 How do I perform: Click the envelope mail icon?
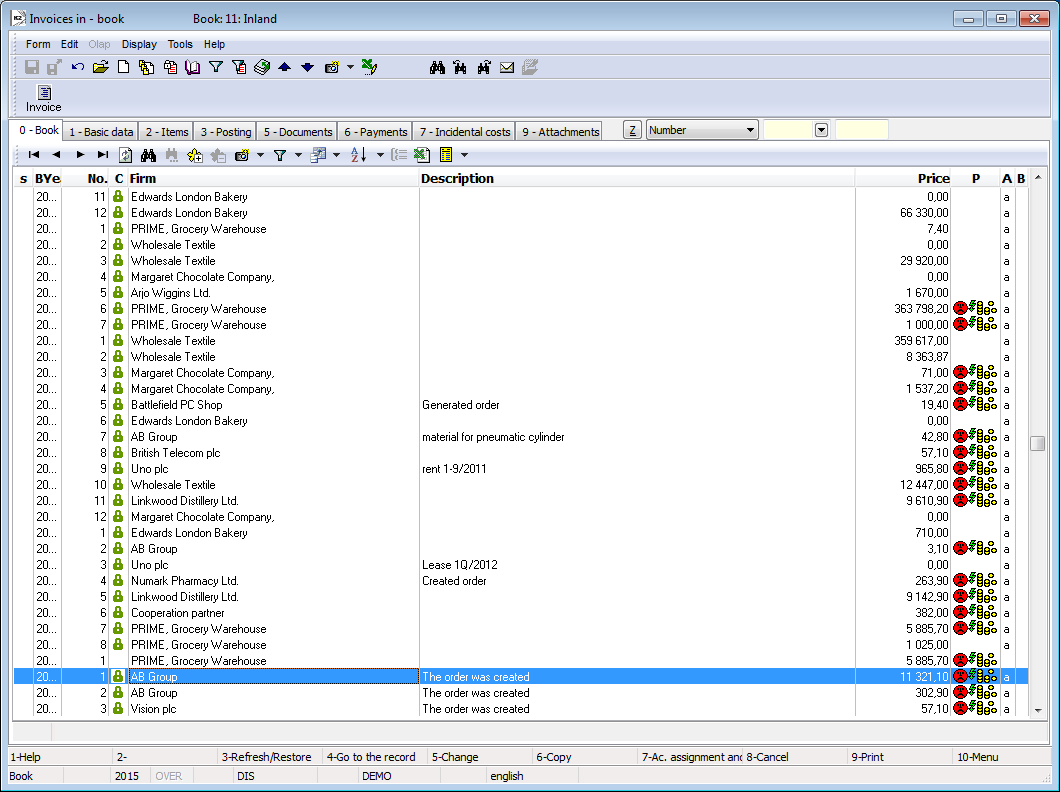pos(507,67)
